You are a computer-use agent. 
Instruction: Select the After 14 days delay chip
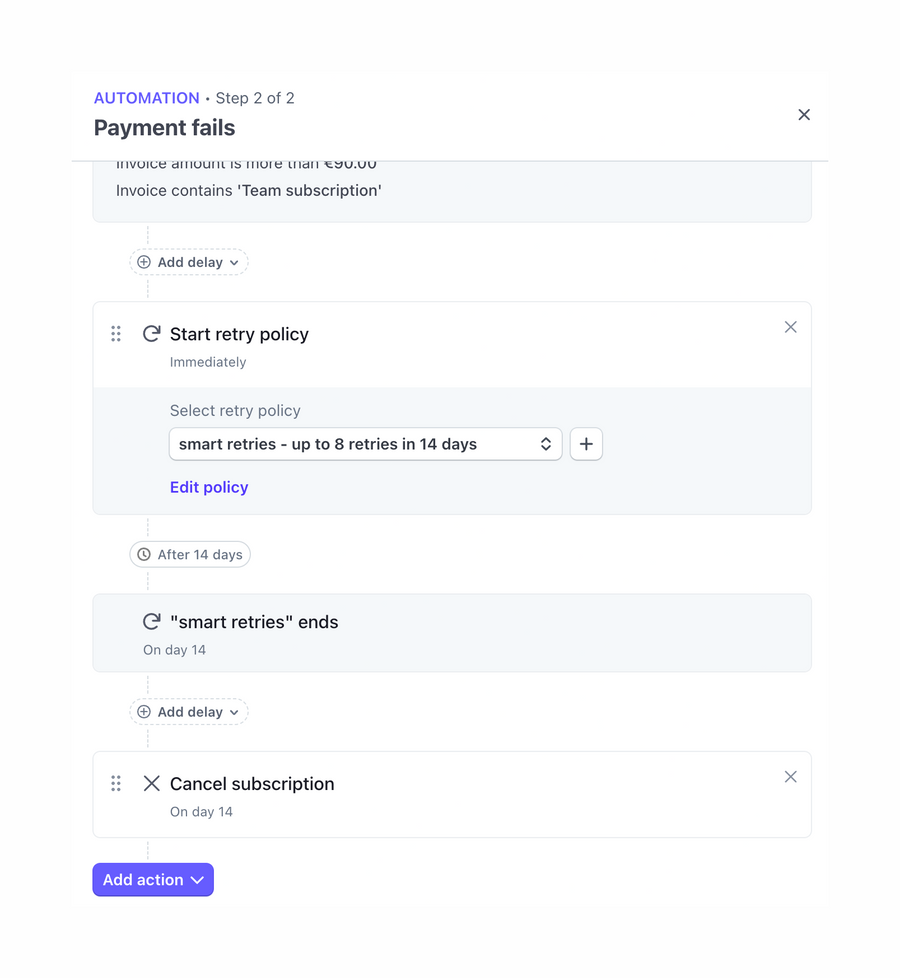190,554
